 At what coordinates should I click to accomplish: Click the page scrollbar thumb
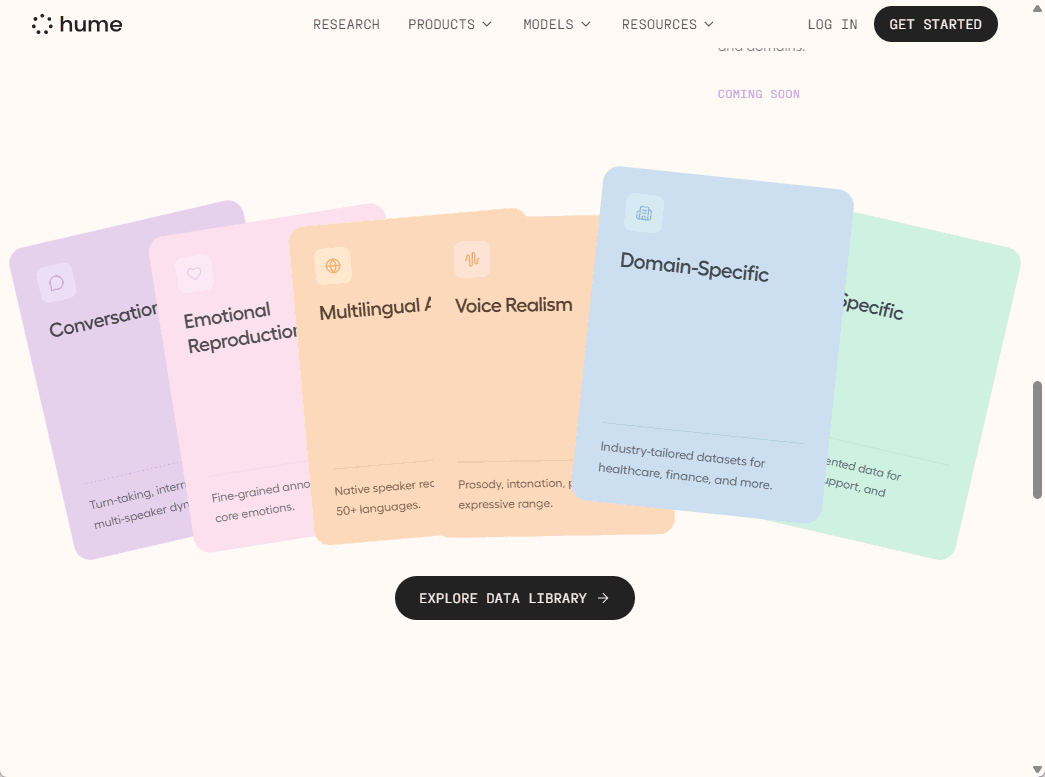[x=1037, y=440]
